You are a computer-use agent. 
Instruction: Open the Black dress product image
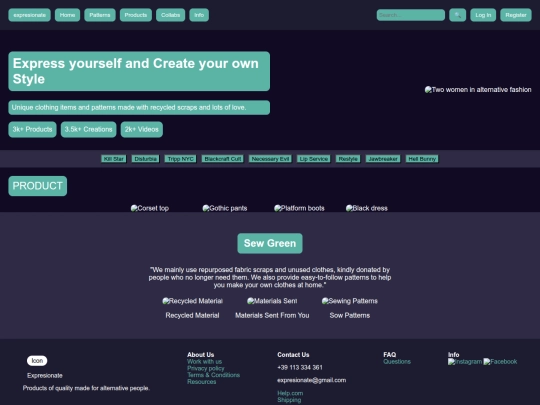click(x=367, y=208)
